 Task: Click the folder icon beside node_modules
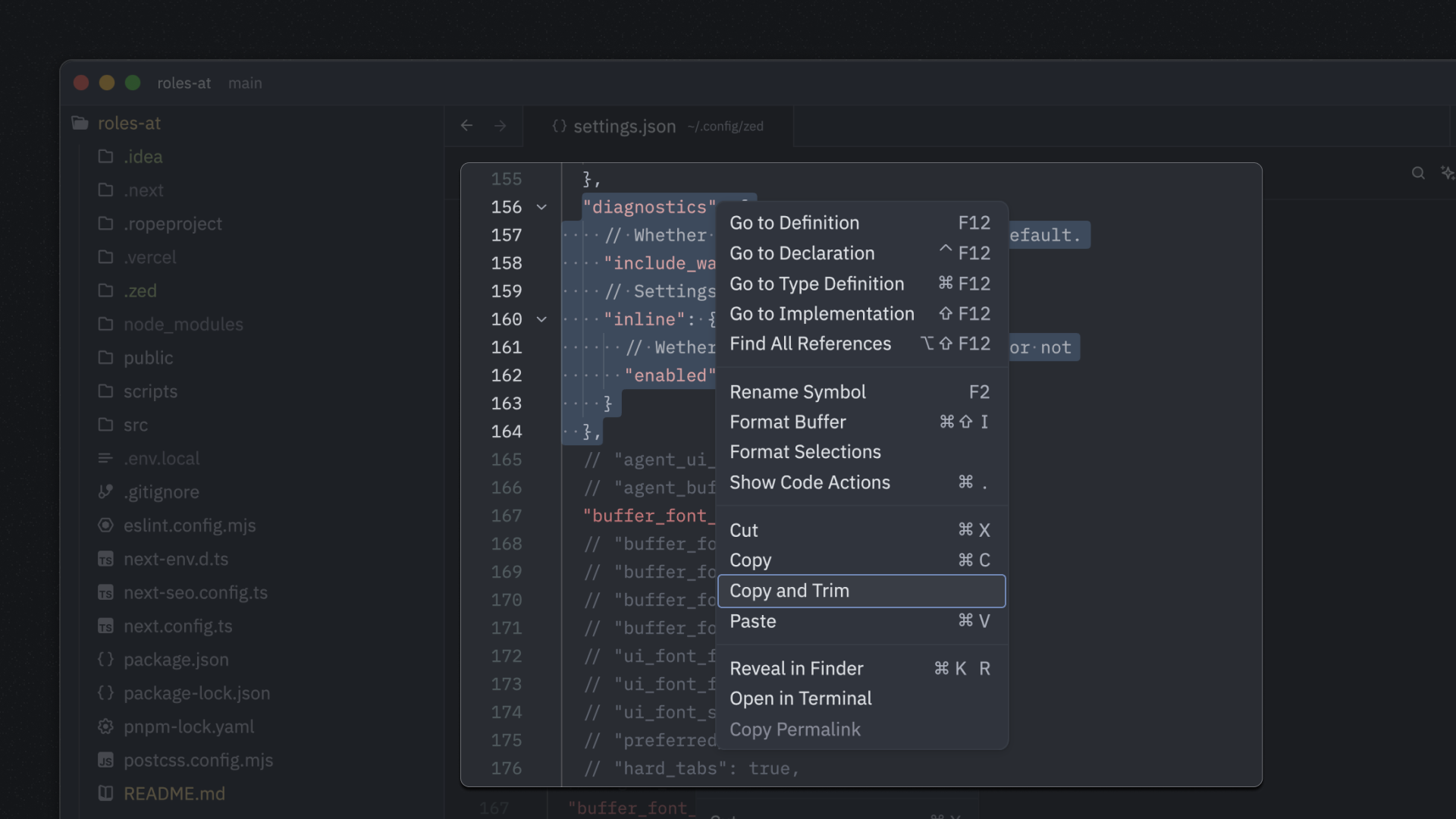[106, 324]
